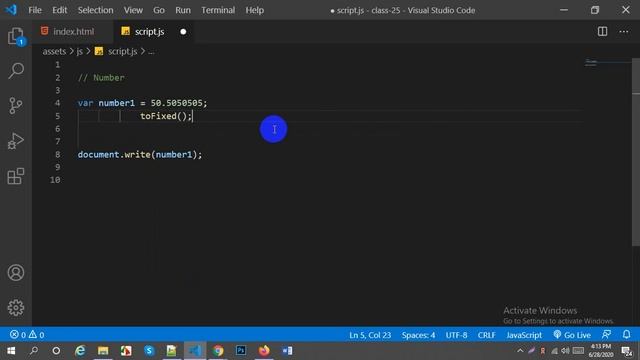Open the Accounts menu icon
Viewport: 640px width, 360px height.
(16, 273)
